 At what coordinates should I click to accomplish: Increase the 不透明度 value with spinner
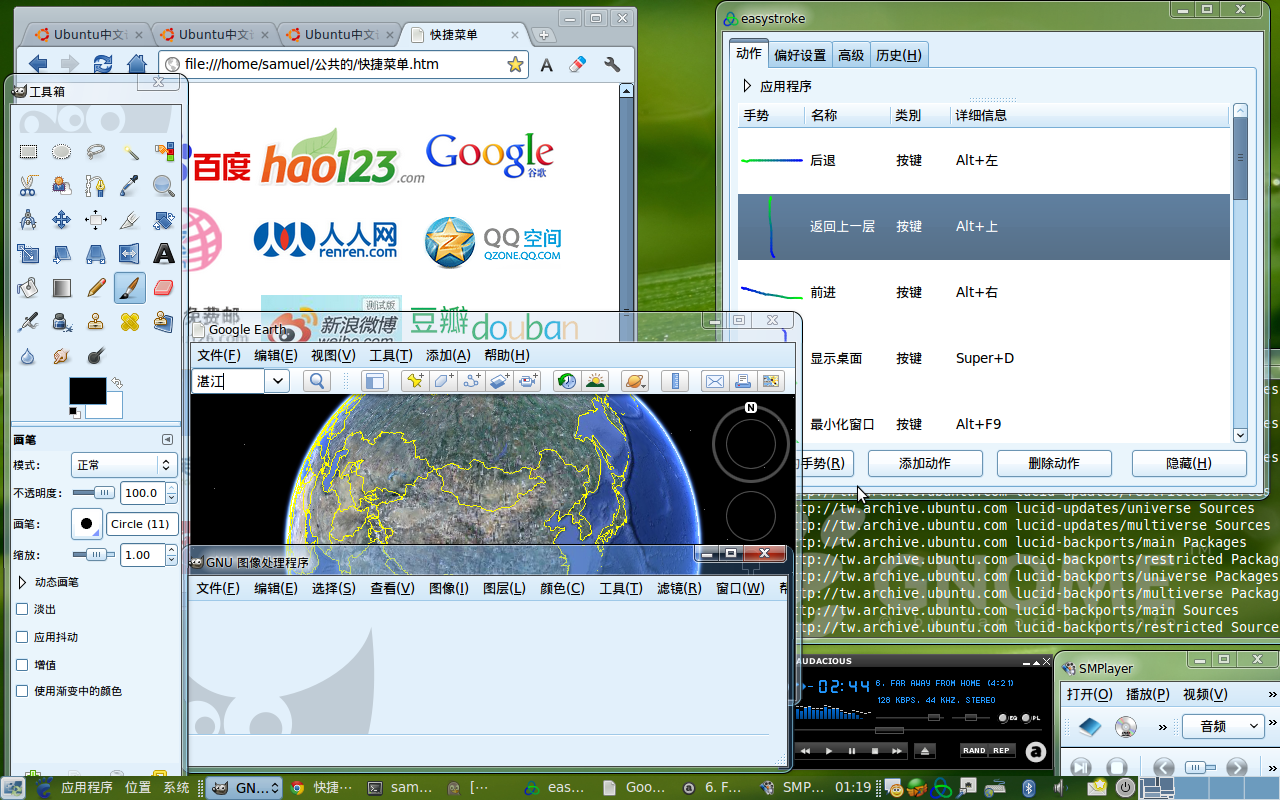click(x=172, y=488)
